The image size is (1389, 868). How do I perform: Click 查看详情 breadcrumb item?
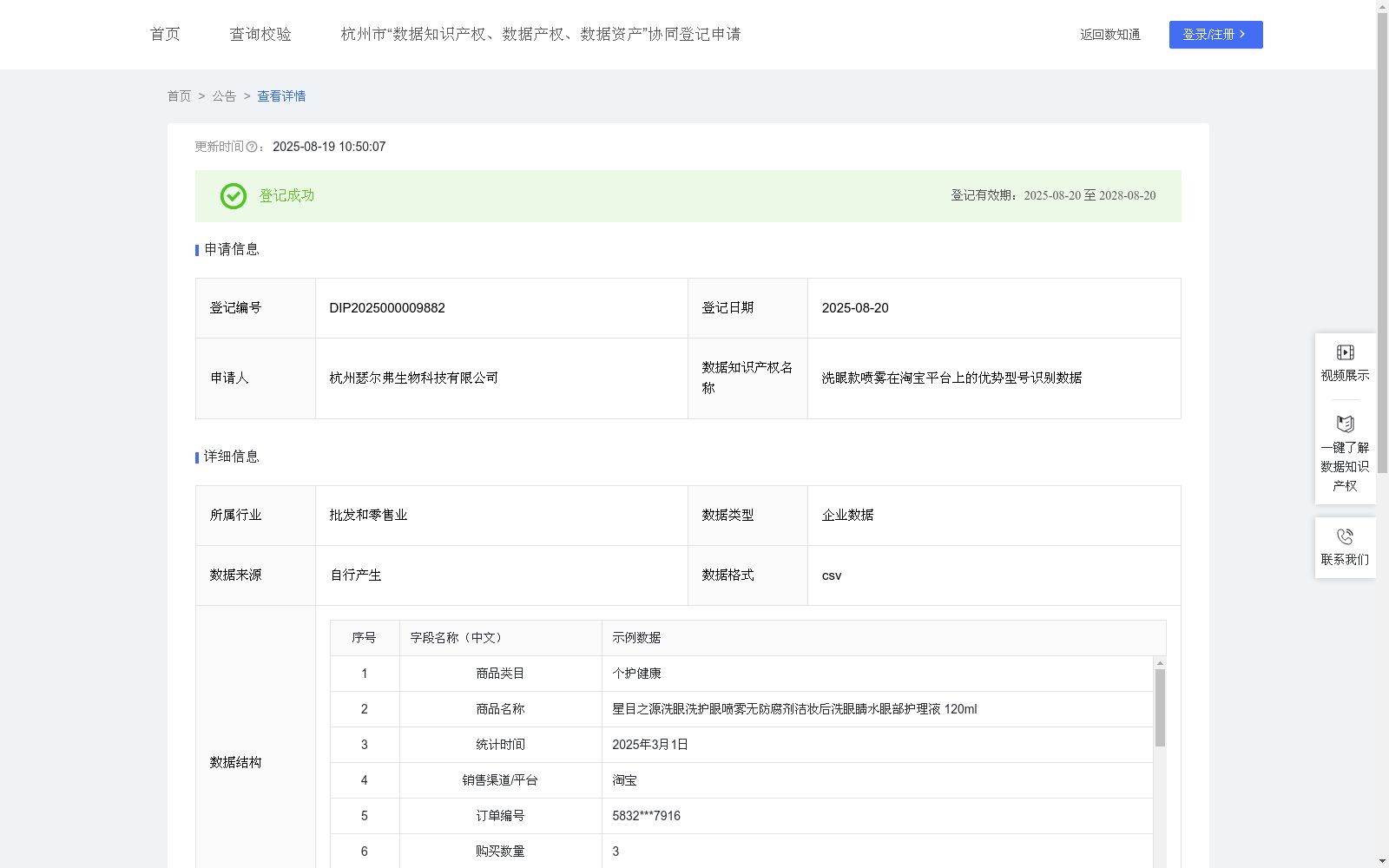pos(281,96)
